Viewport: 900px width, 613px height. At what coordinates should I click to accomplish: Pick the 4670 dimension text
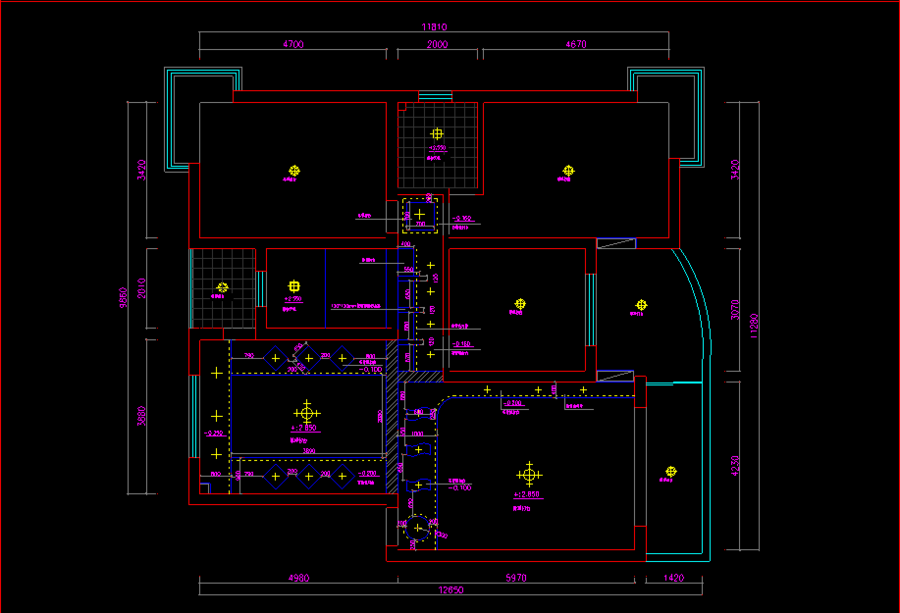[576, 44]
